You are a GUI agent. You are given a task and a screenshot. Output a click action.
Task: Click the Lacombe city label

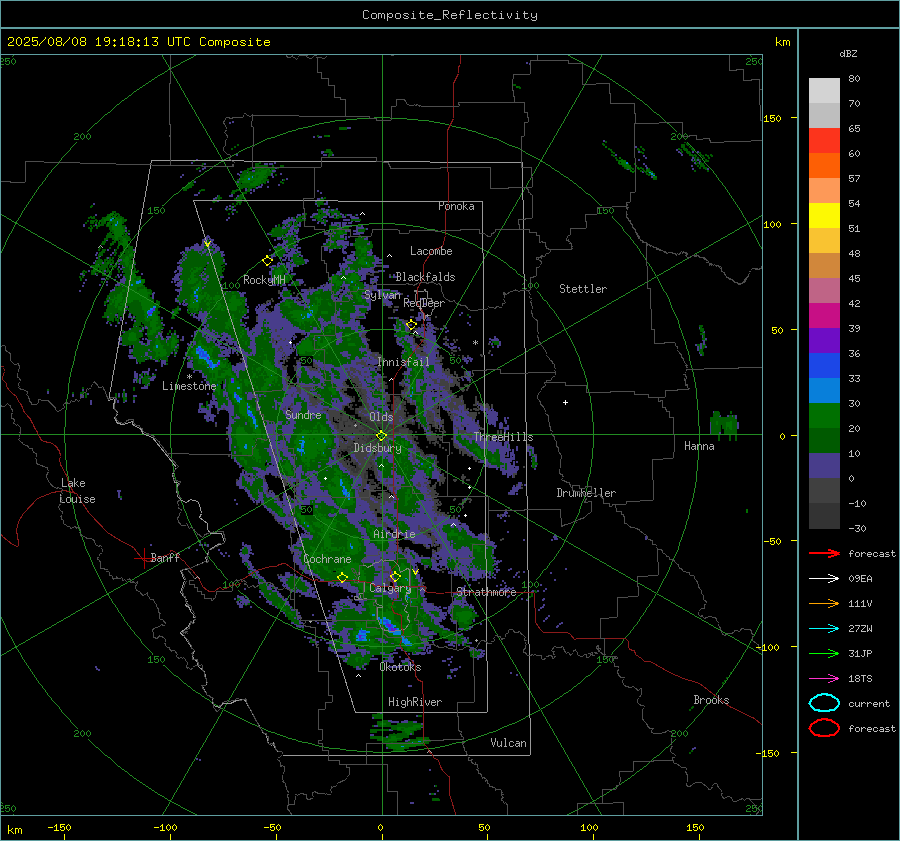click(x=431, y=251)
